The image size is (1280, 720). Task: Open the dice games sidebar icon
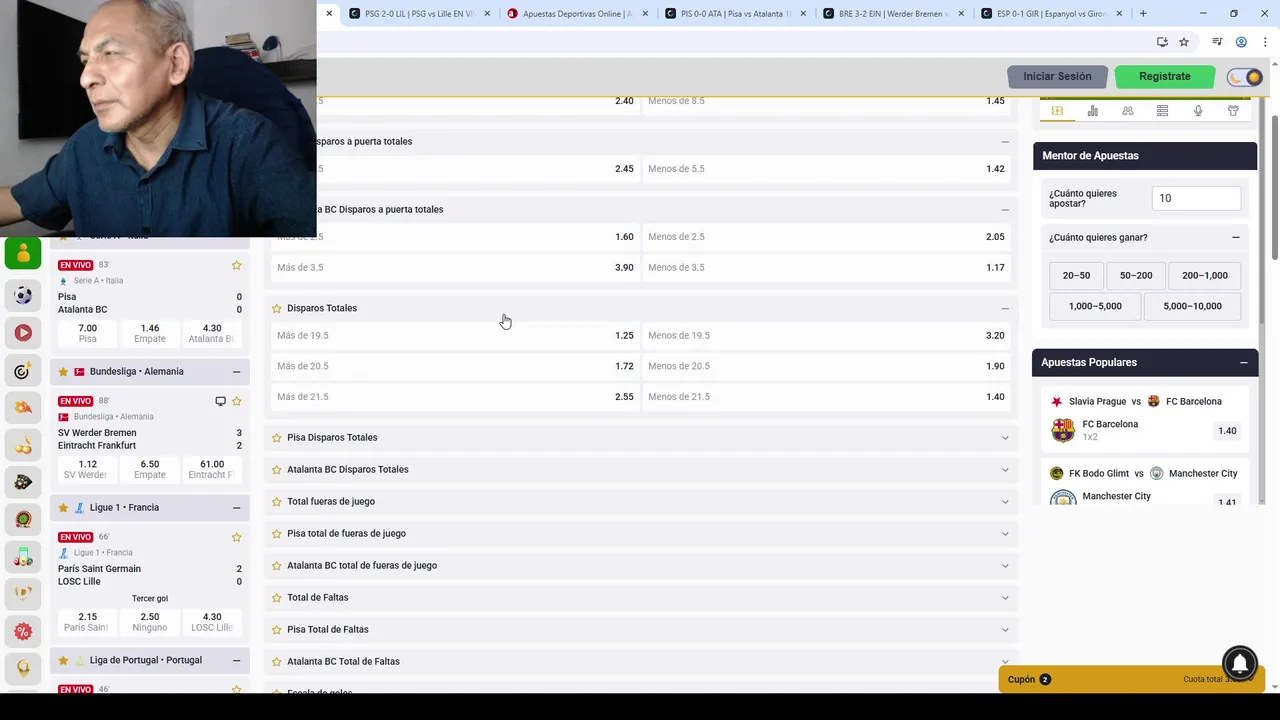(x=23, y=482)
